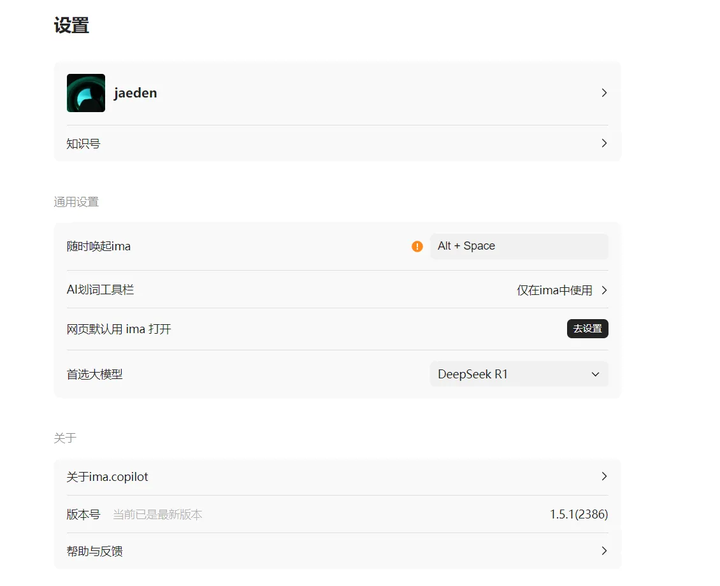Click the 关于 section heading
This screenshot has width=720, height=586.
pos(65,438)
